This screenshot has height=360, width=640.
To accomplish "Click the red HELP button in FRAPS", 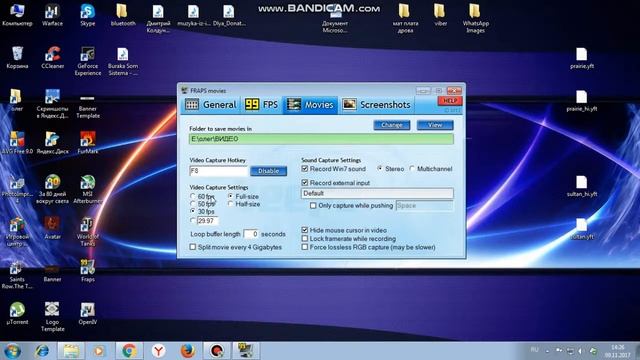I will coord(450,101).
